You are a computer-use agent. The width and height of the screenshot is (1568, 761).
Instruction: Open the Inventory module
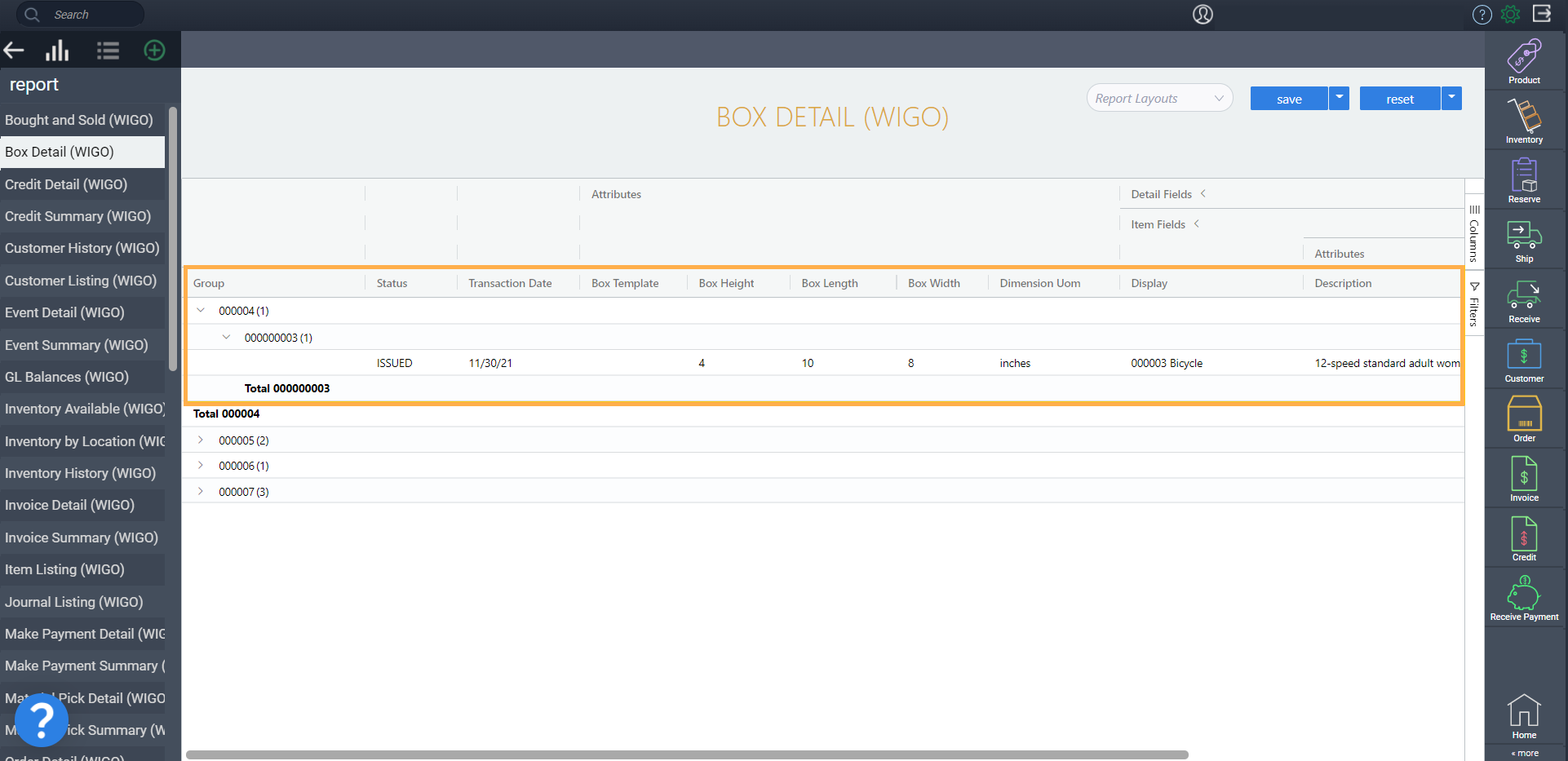pyautogui.click(x=1524, y=122)
